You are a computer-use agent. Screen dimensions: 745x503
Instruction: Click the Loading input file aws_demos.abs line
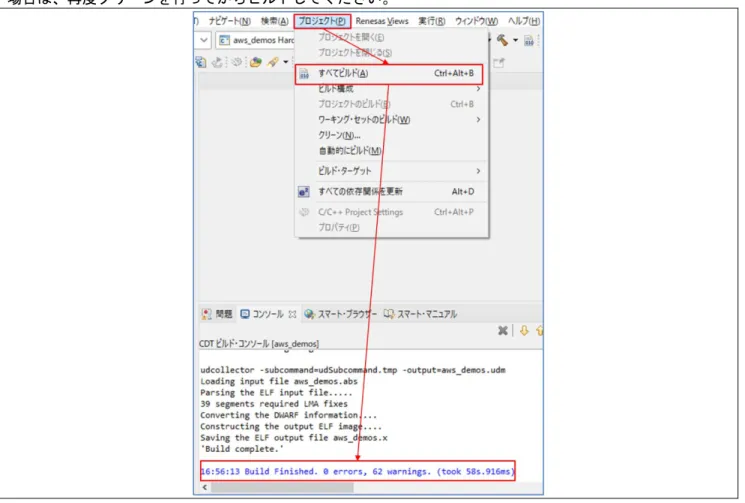coord(278,381)
